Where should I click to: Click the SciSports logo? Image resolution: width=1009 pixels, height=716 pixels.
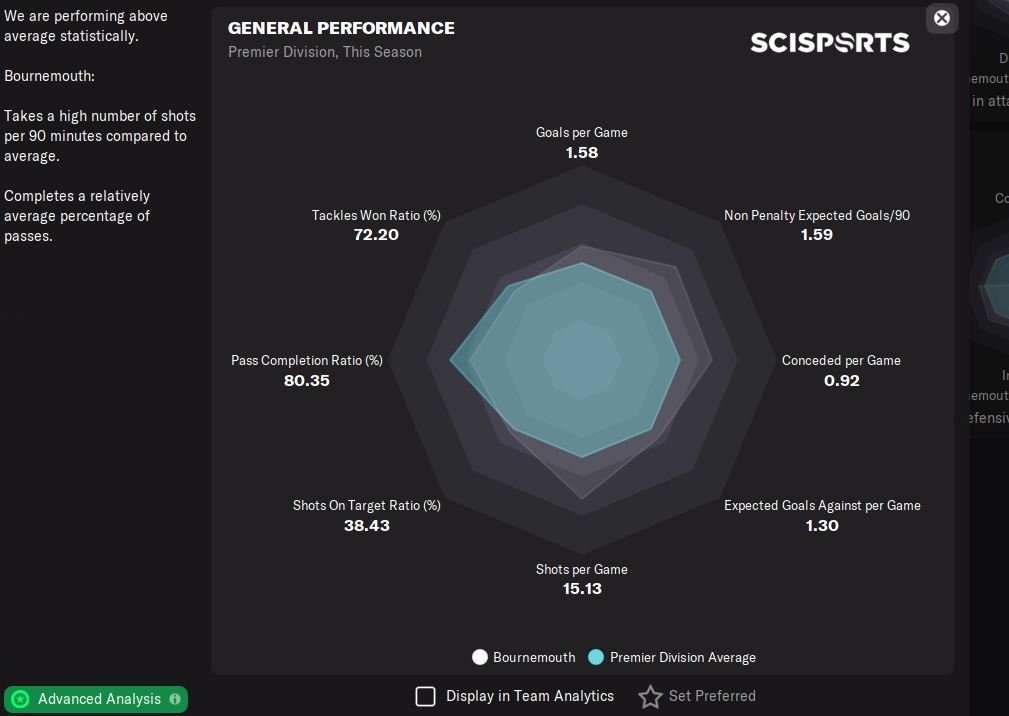(829, 42)
